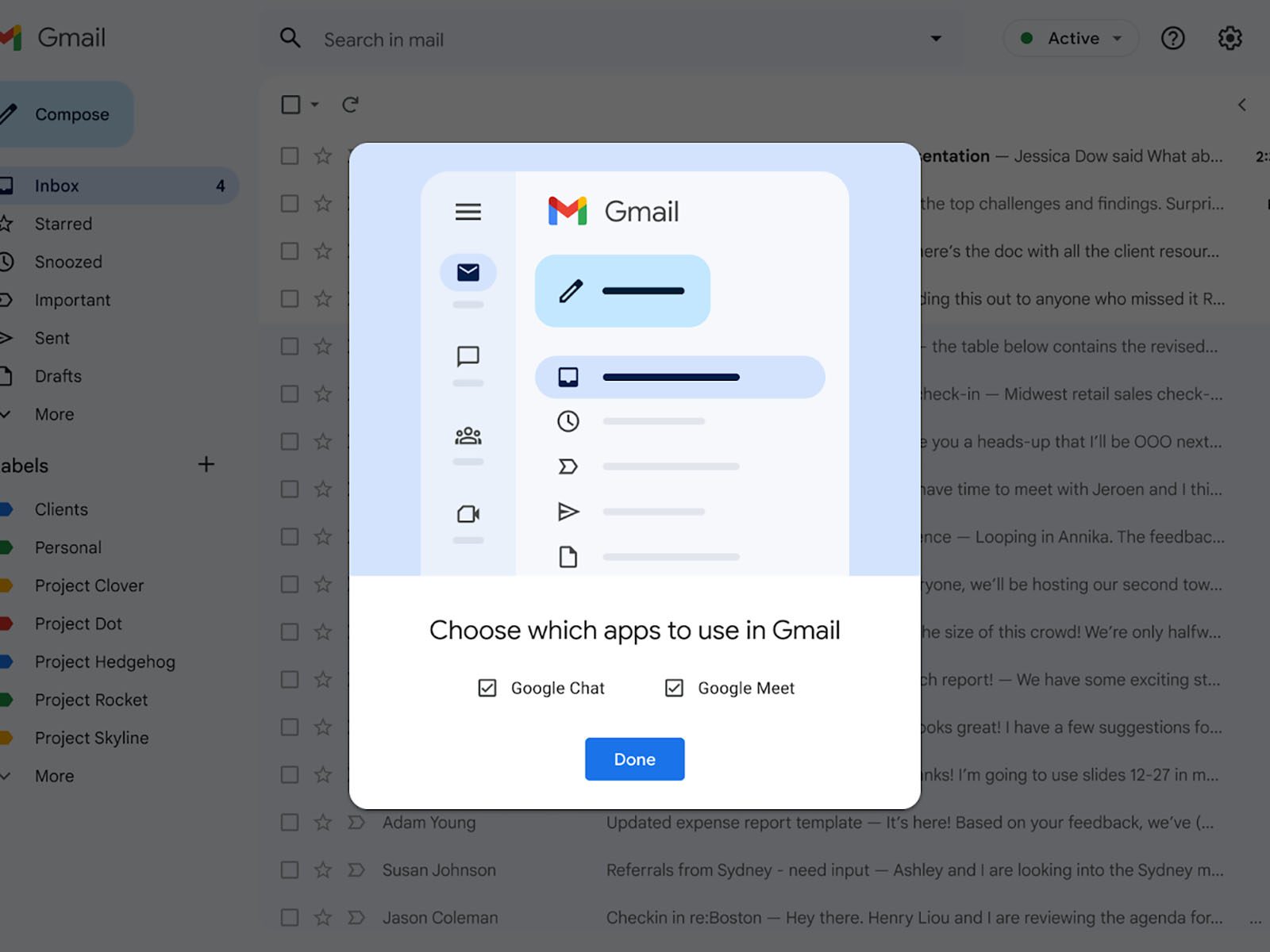
Task: Select the Project Clover label
Action: [x=89, y=585]
